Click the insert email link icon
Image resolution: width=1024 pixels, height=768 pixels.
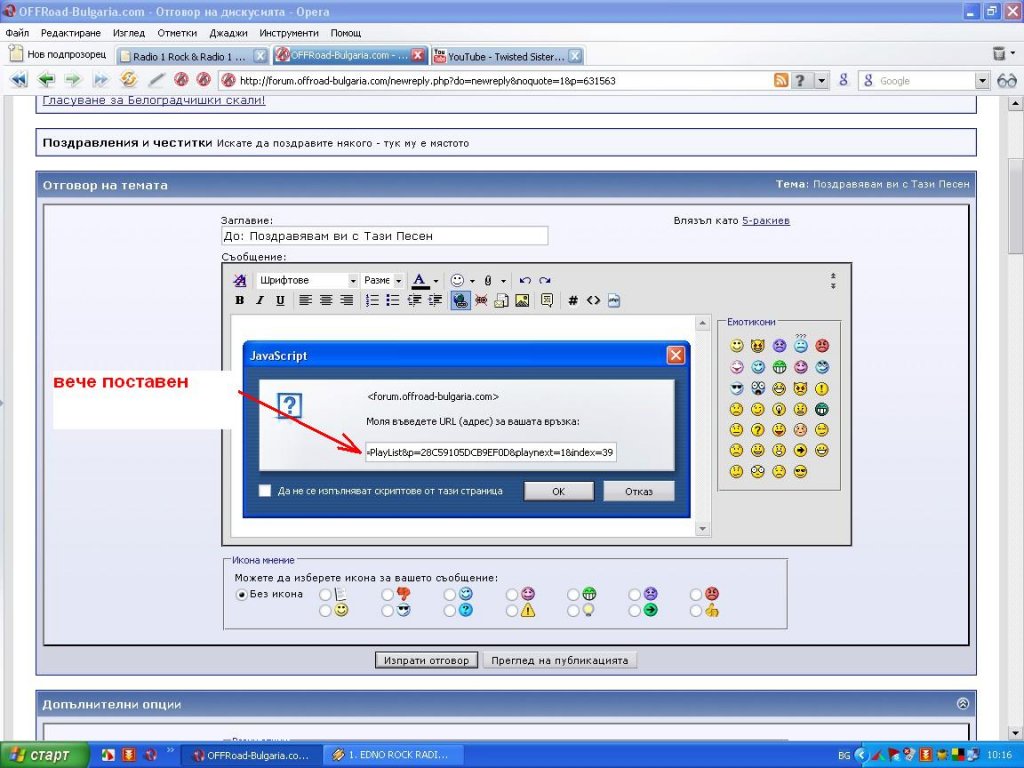tap(502, 300)
